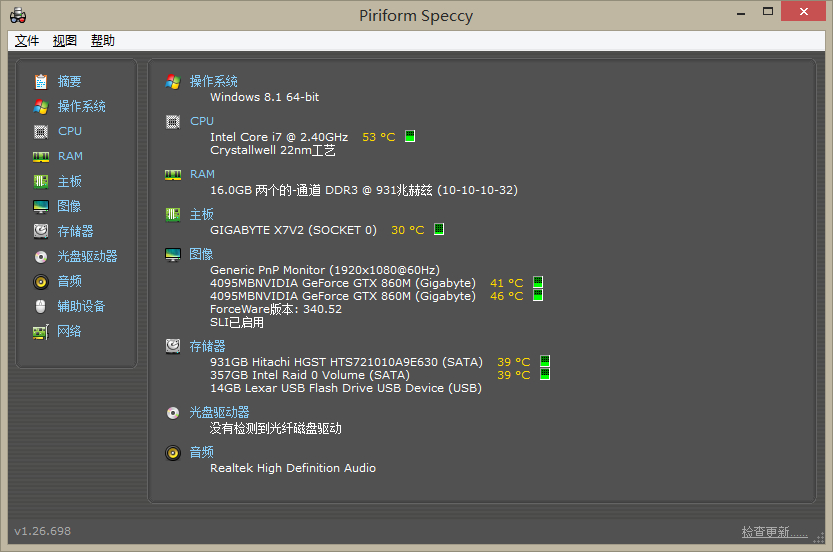Click the 图像 heading link in summary
833x552 pixels.
click(x=201, y=254)
